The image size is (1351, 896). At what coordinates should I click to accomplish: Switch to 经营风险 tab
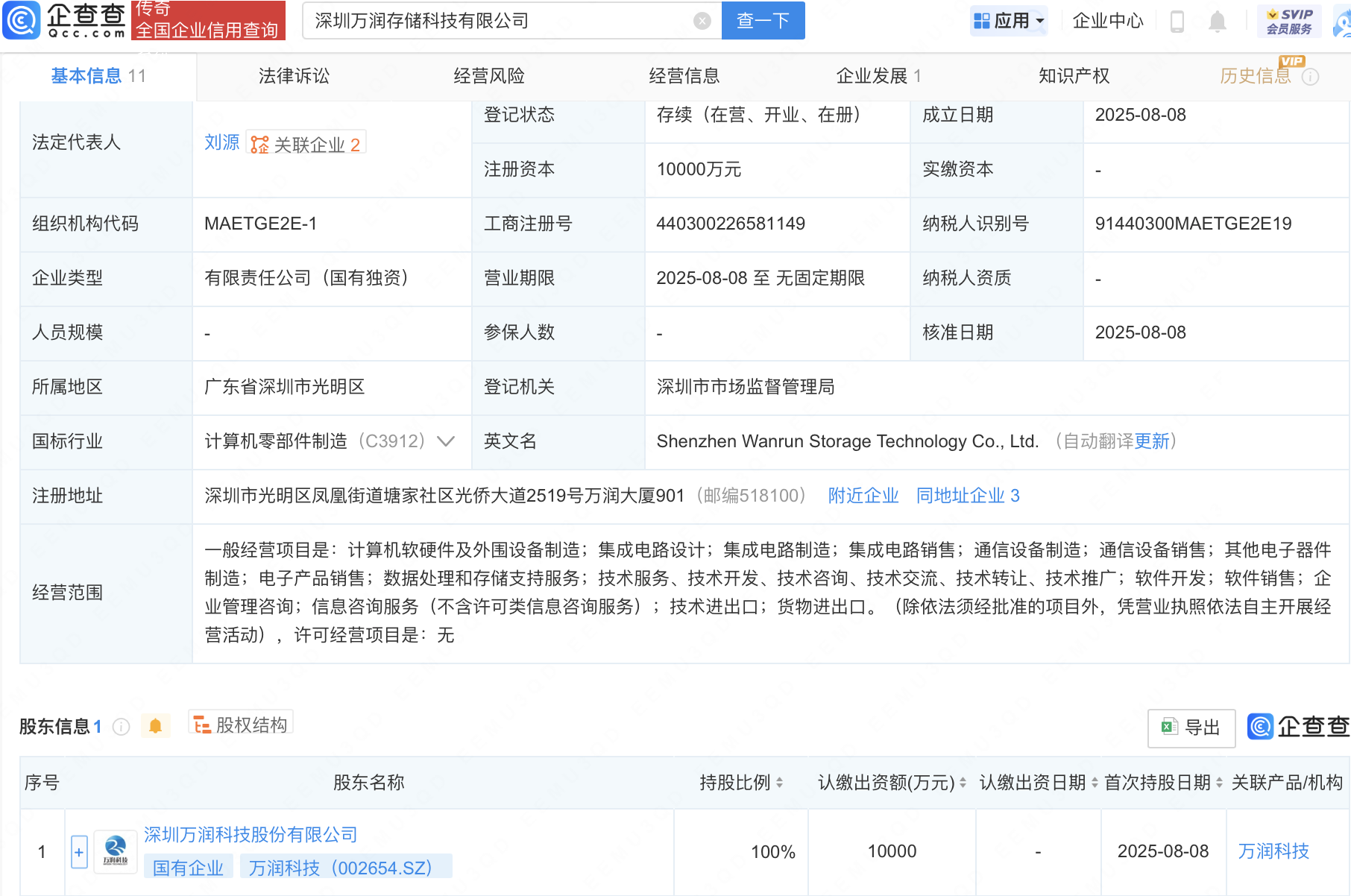point(489,76)
